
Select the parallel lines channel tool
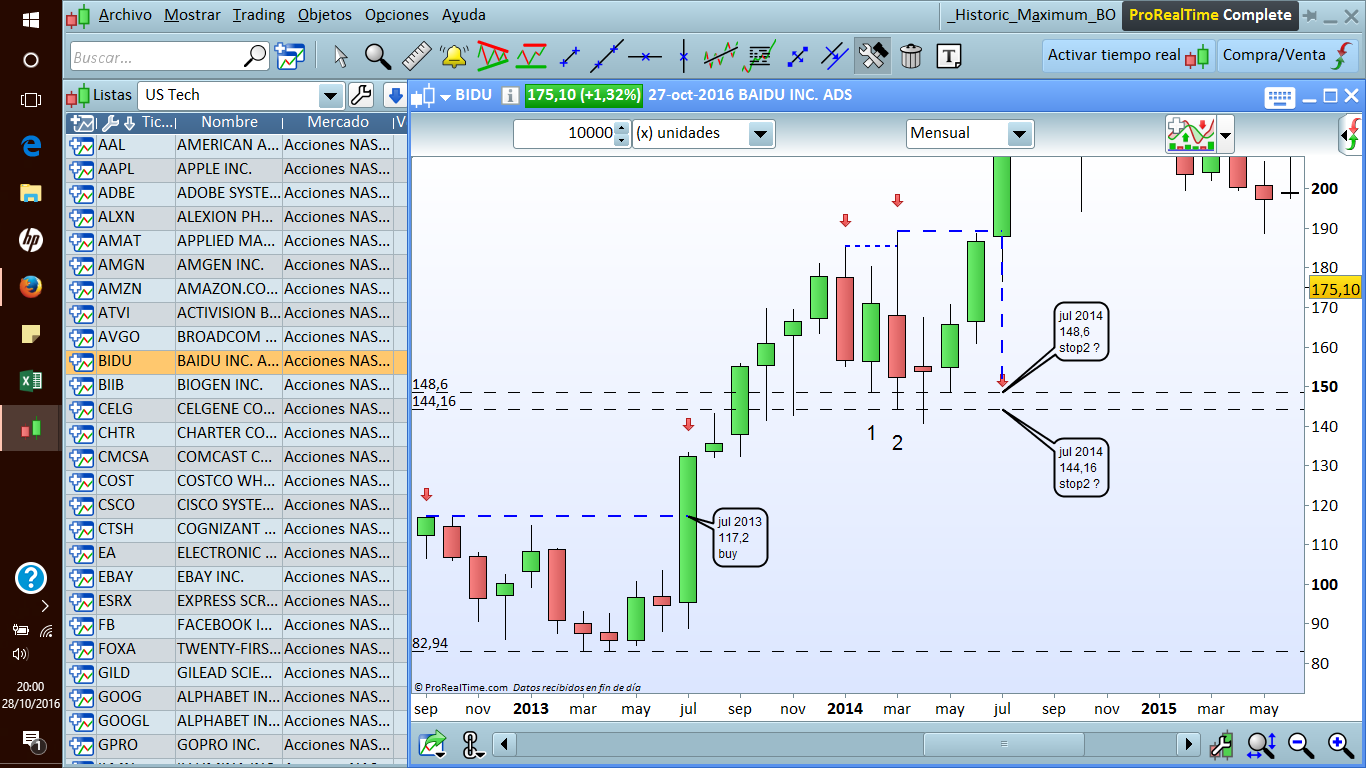tap(835, 56)
